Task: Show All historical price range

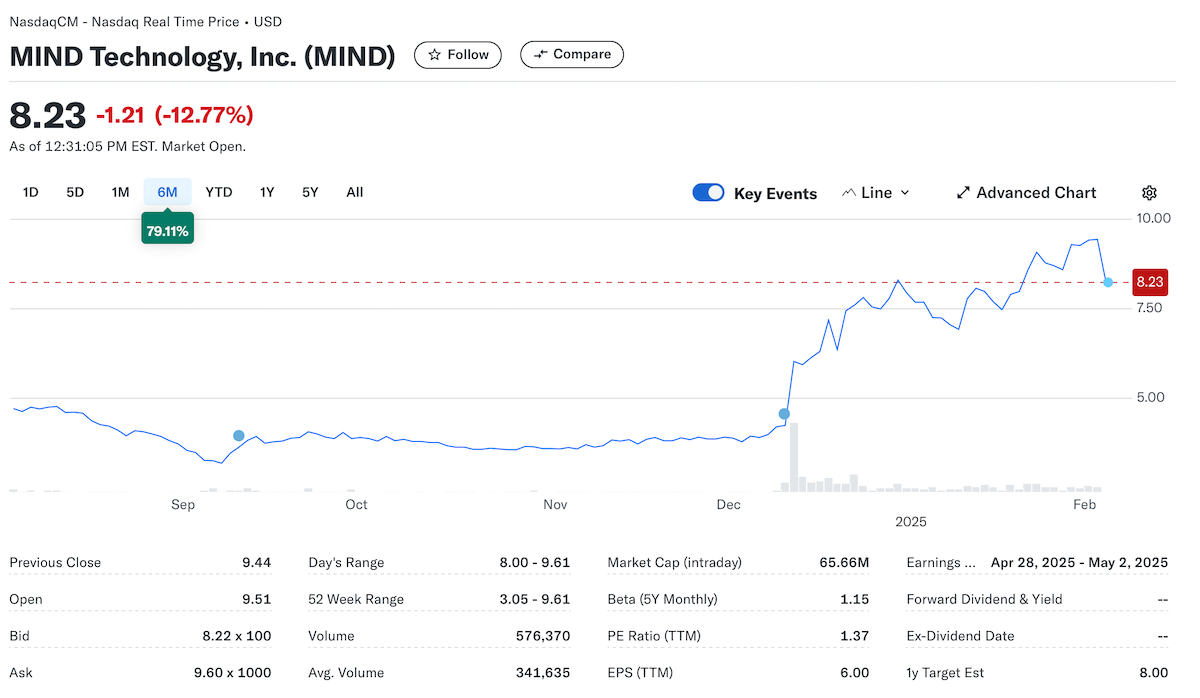Action: pos(354,192)
